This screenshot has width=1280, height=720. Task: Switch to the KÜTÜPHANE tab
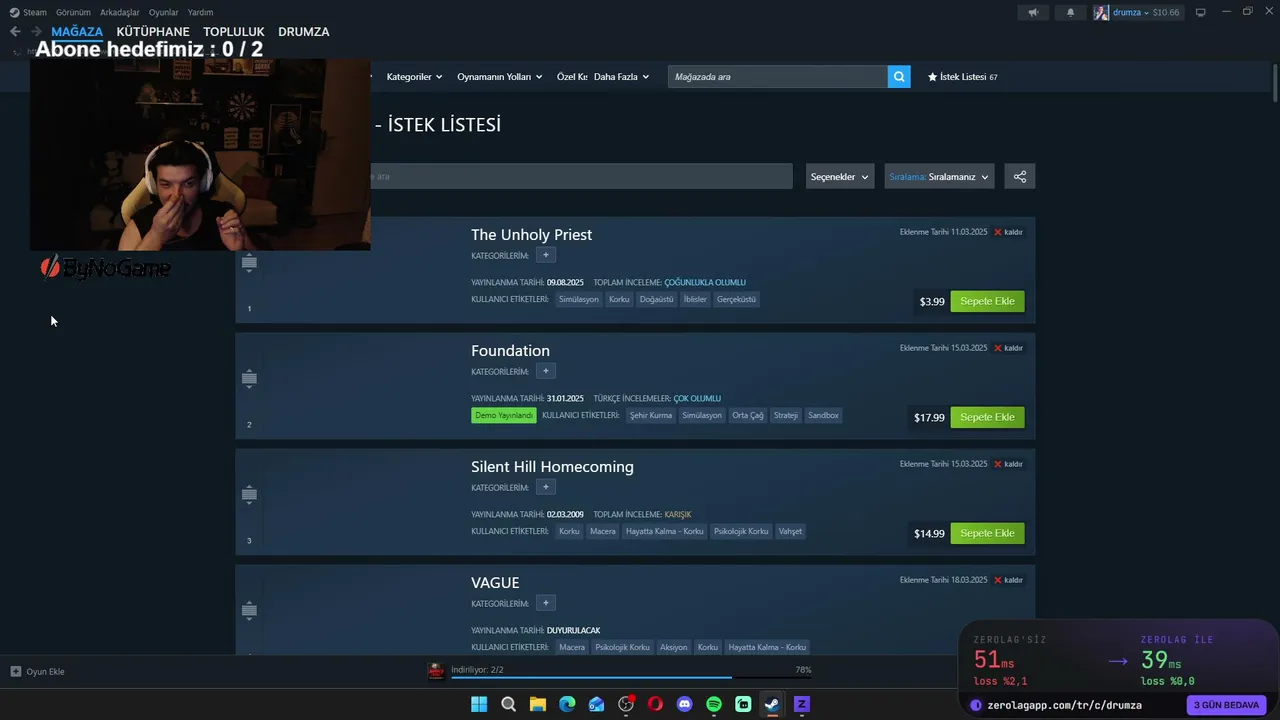pyautogui.click(x=153, y=32)
